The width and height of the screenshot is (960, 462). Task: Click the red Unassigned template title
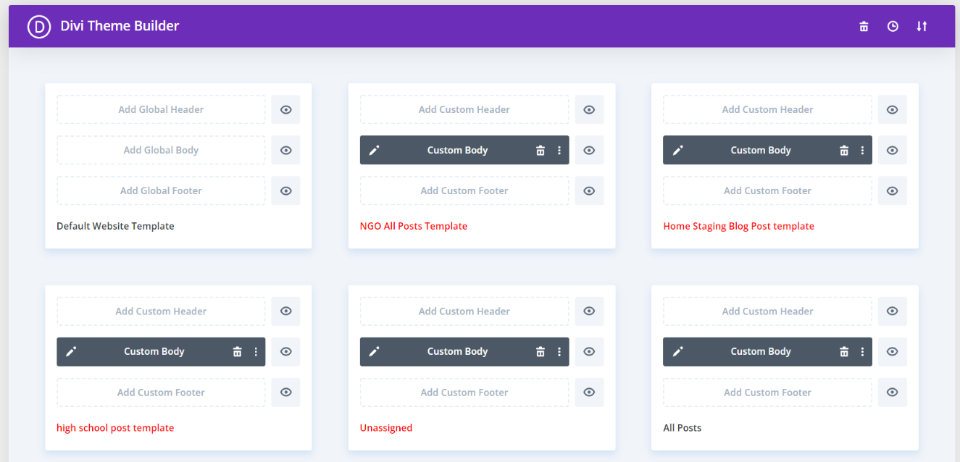pos(386,428)
